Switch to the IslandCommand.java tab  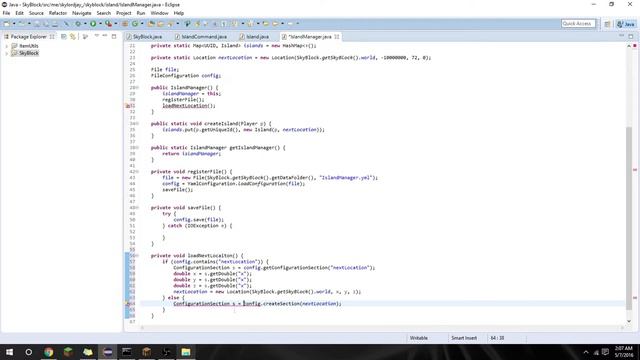200,37
